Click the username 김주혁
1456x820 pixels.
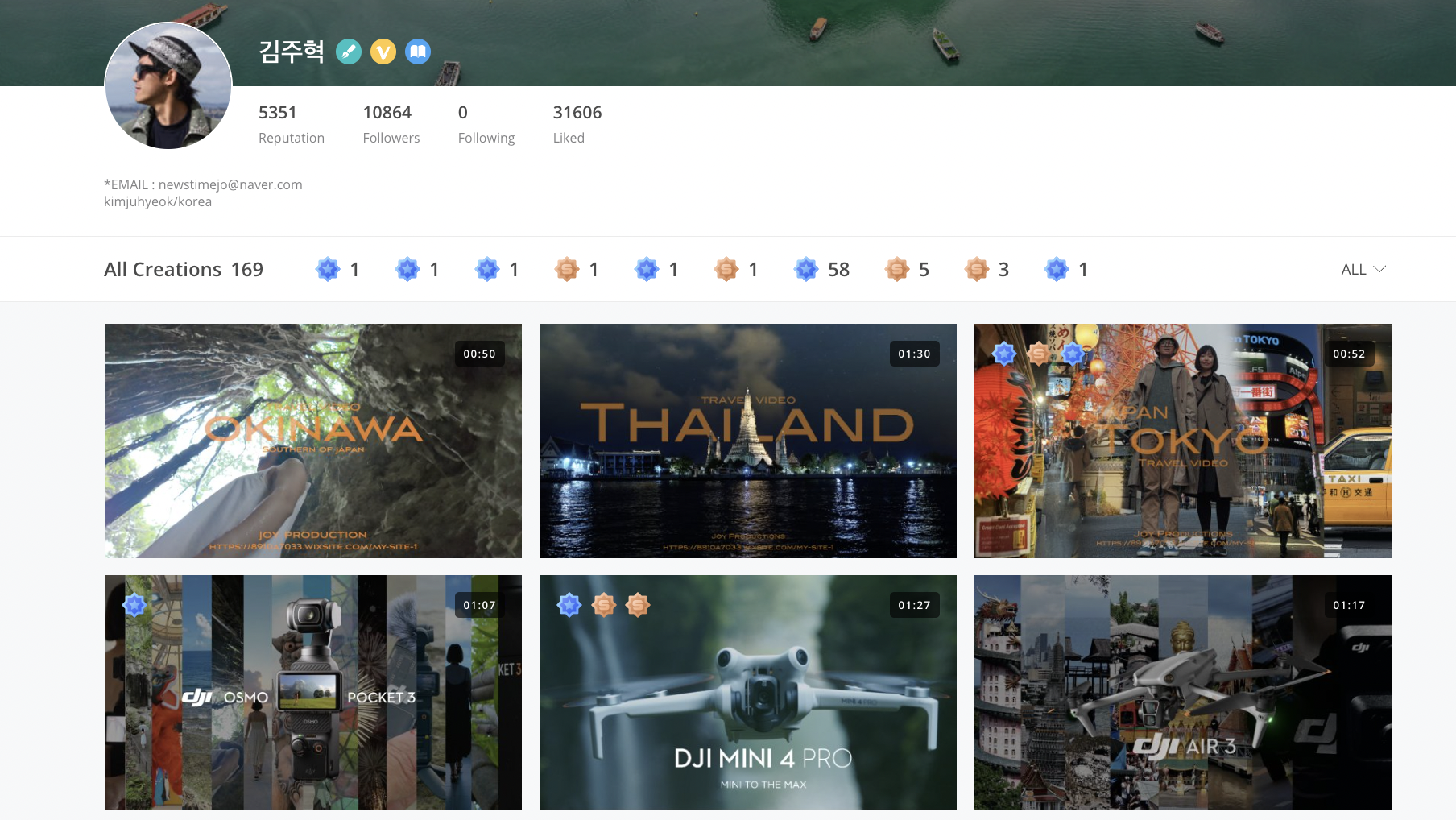[291, 52]
